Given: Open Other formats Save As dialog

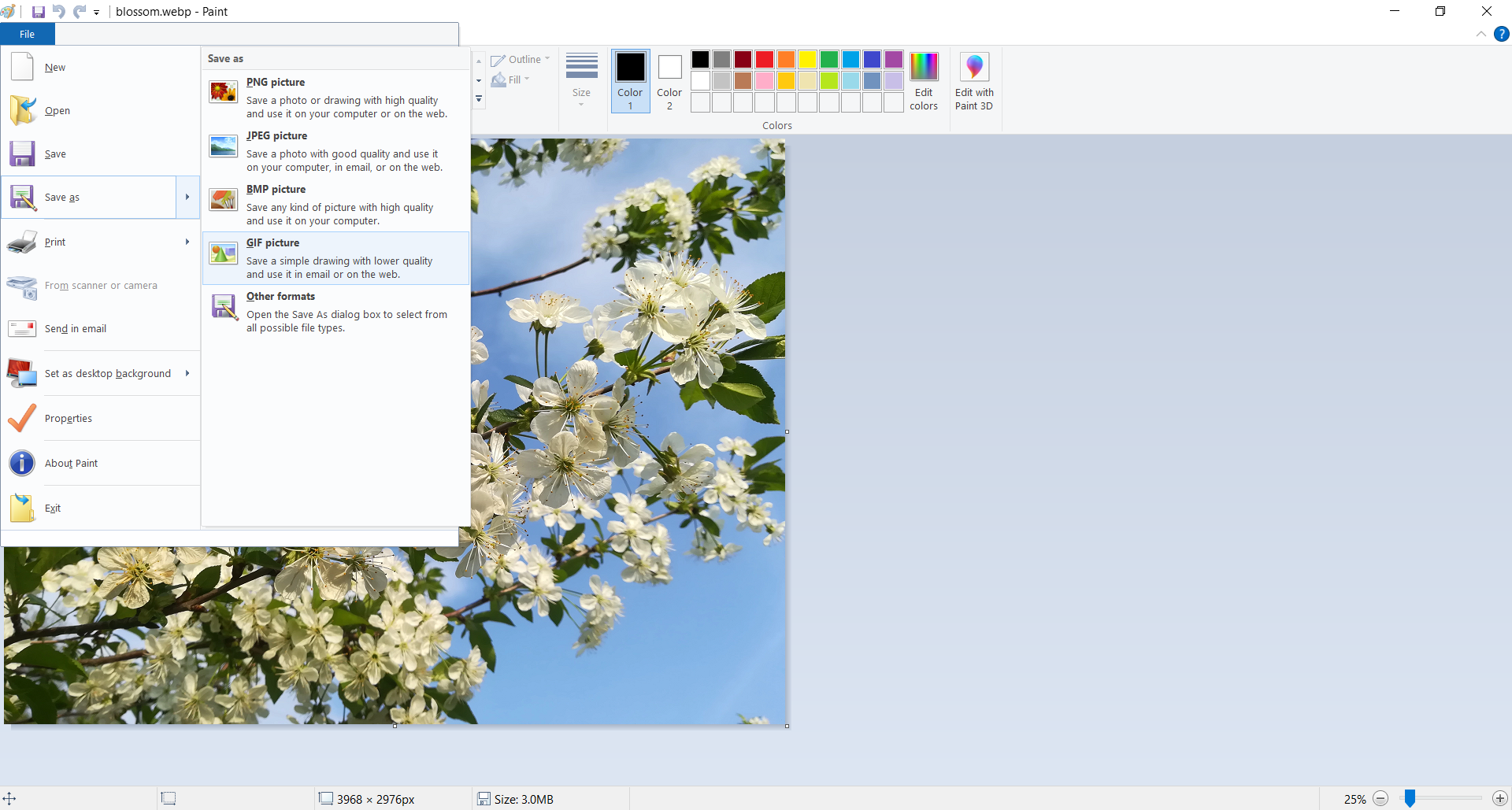Looking at the screenshot, I should 336,311.
